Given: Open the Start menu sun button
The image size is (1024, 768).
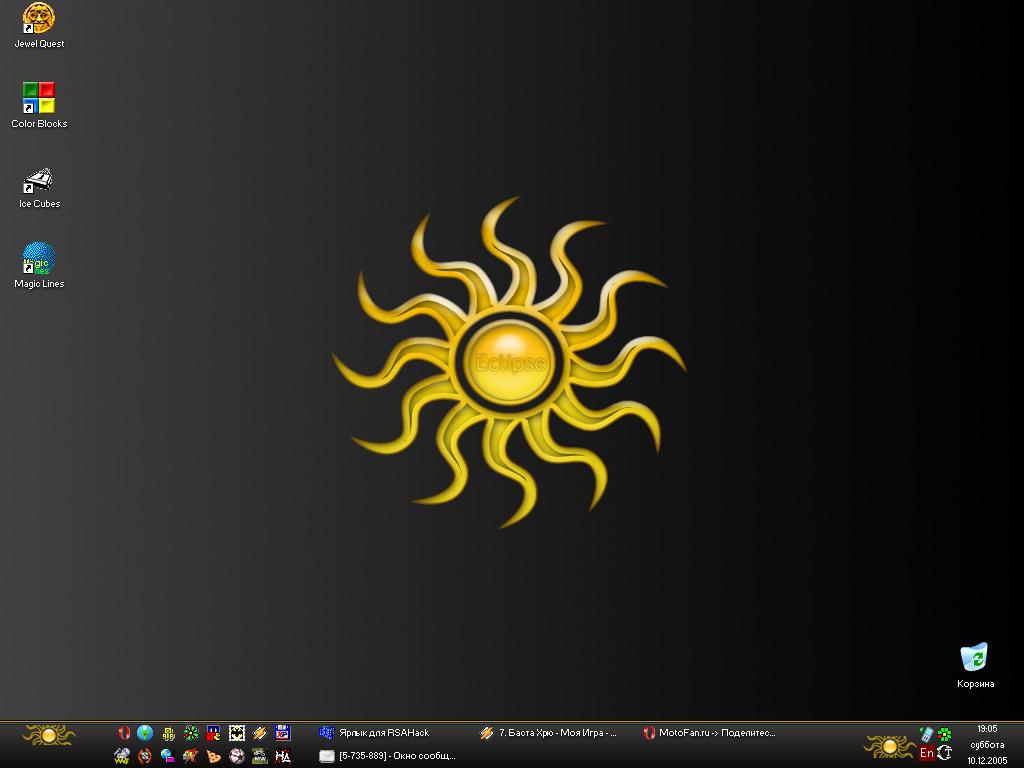Looking at the screenshot, I should tap(49, 736).
